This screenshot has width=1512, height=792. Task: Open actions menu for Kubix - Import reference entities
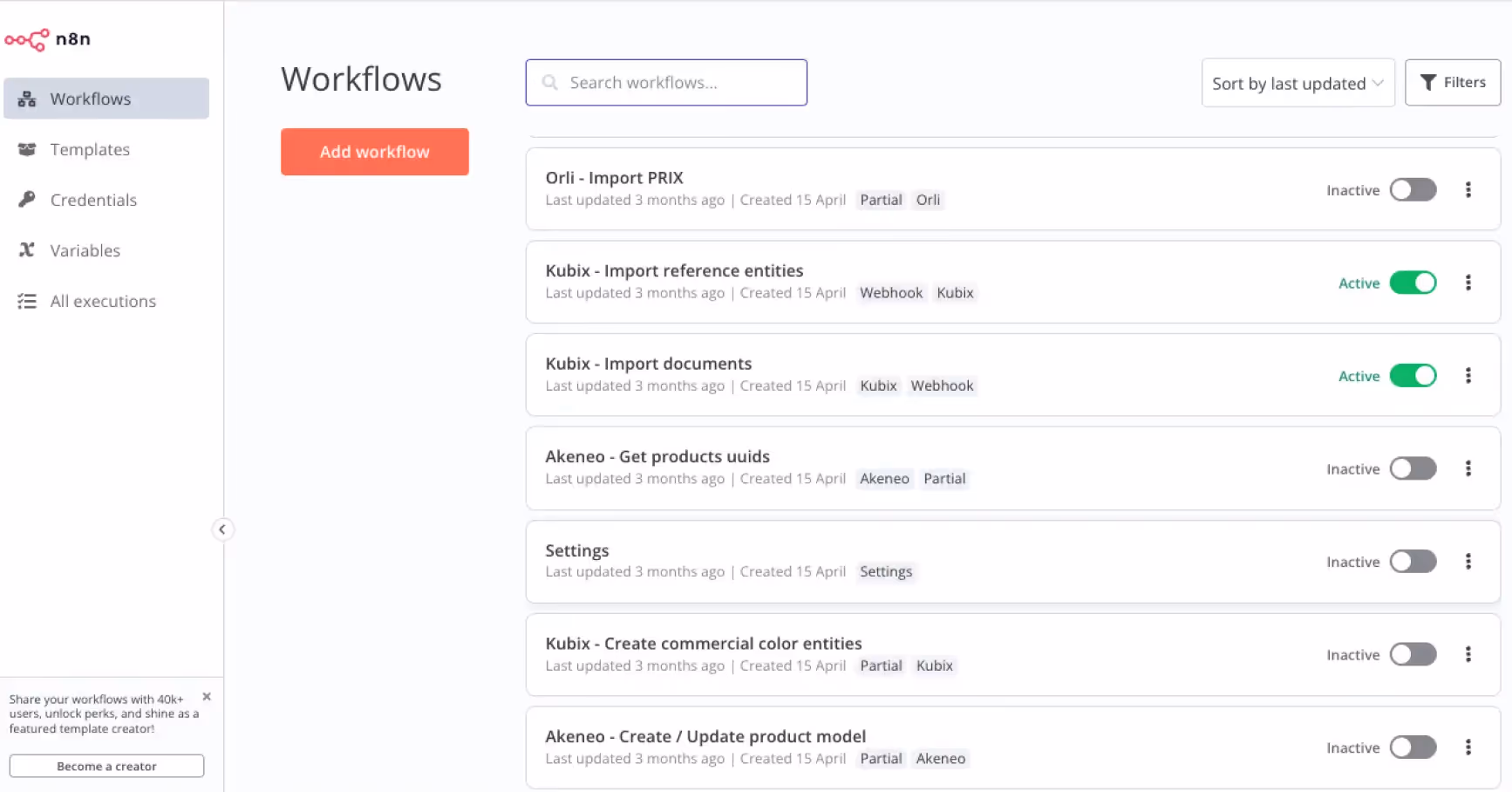1468,283
